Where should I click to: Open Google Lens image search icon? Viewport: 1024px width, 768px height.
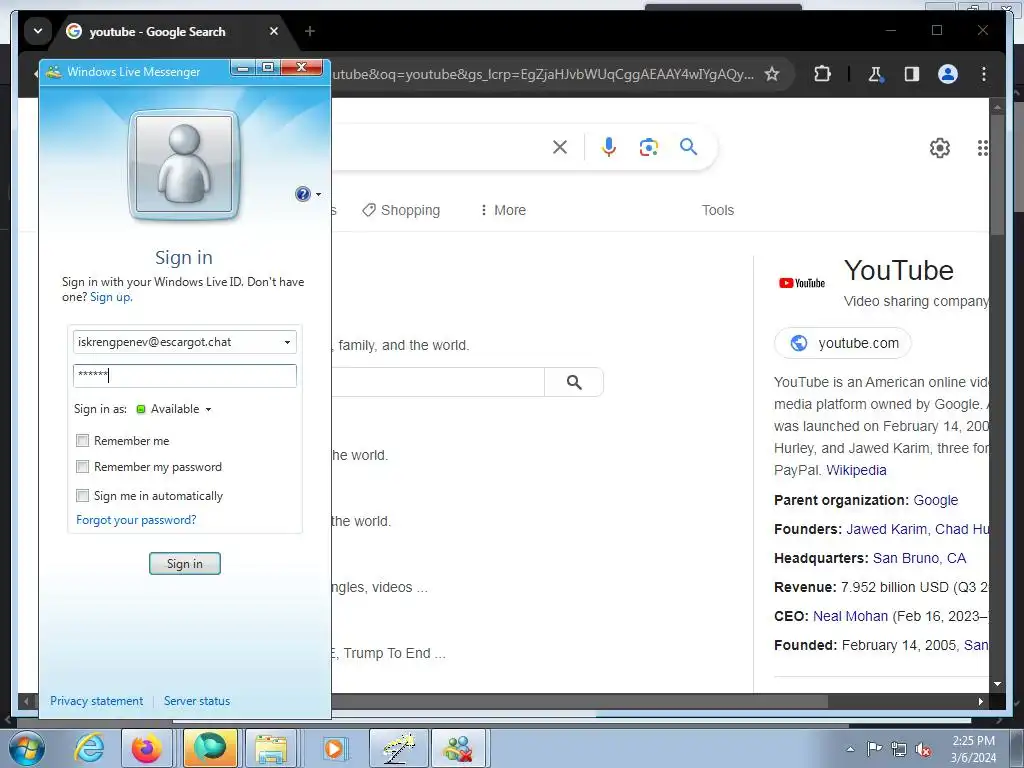pyautogui.click(x=648, y=147)
